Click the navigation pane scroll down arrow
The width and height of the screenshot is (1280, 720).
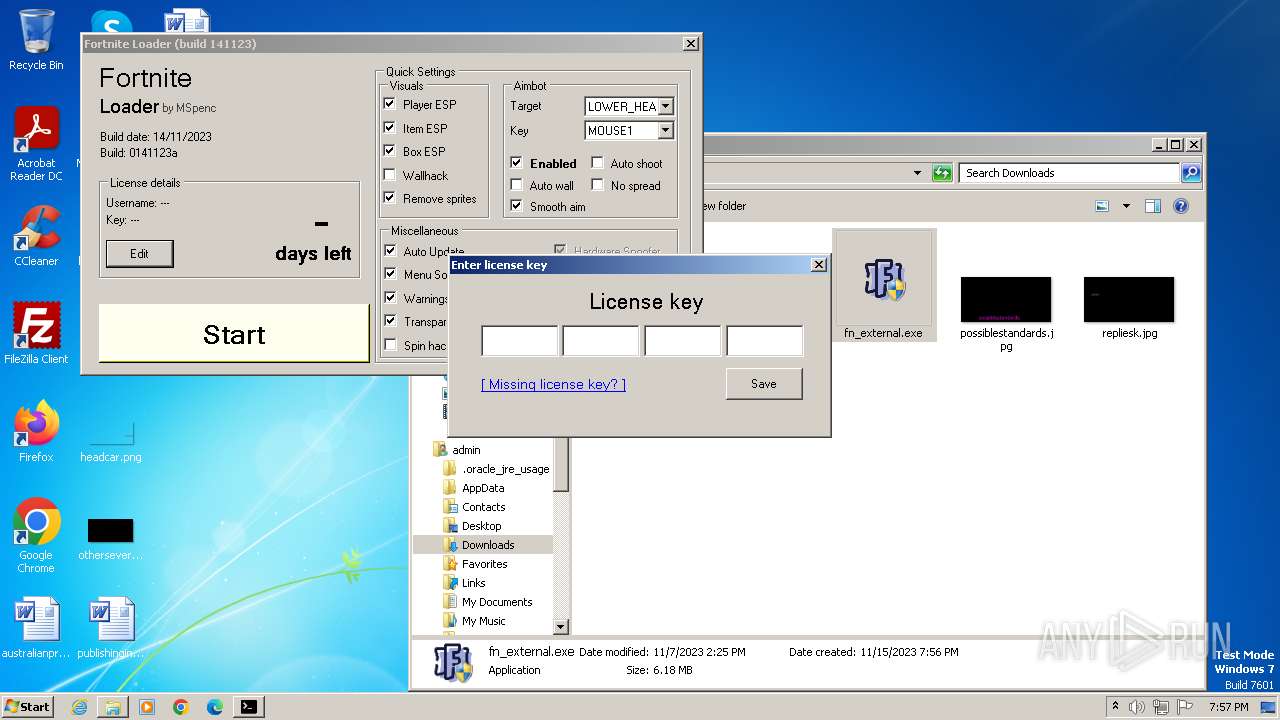pos(561,627)
